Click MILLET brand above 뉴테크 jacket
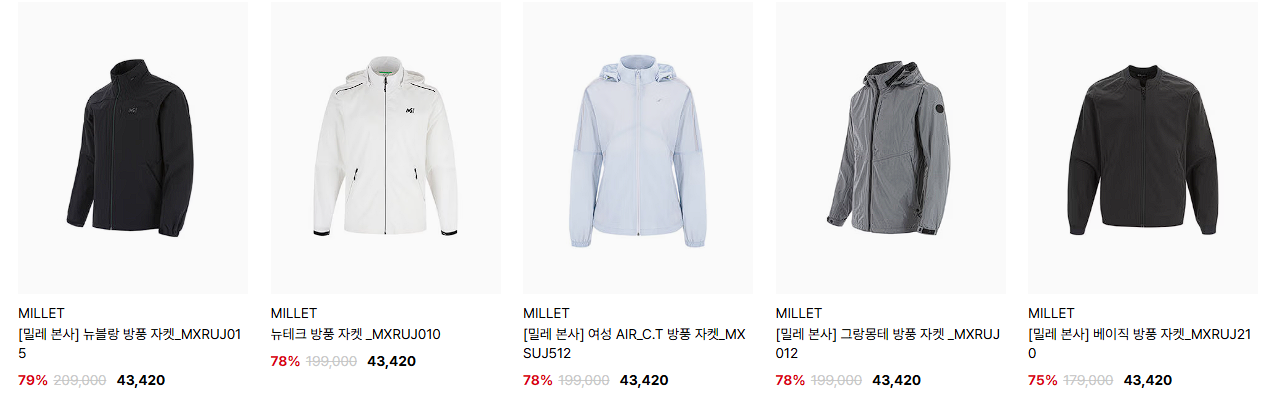The width and height of the screenshot is (1267, 414). pyautogui.click(x=294, y=313)
